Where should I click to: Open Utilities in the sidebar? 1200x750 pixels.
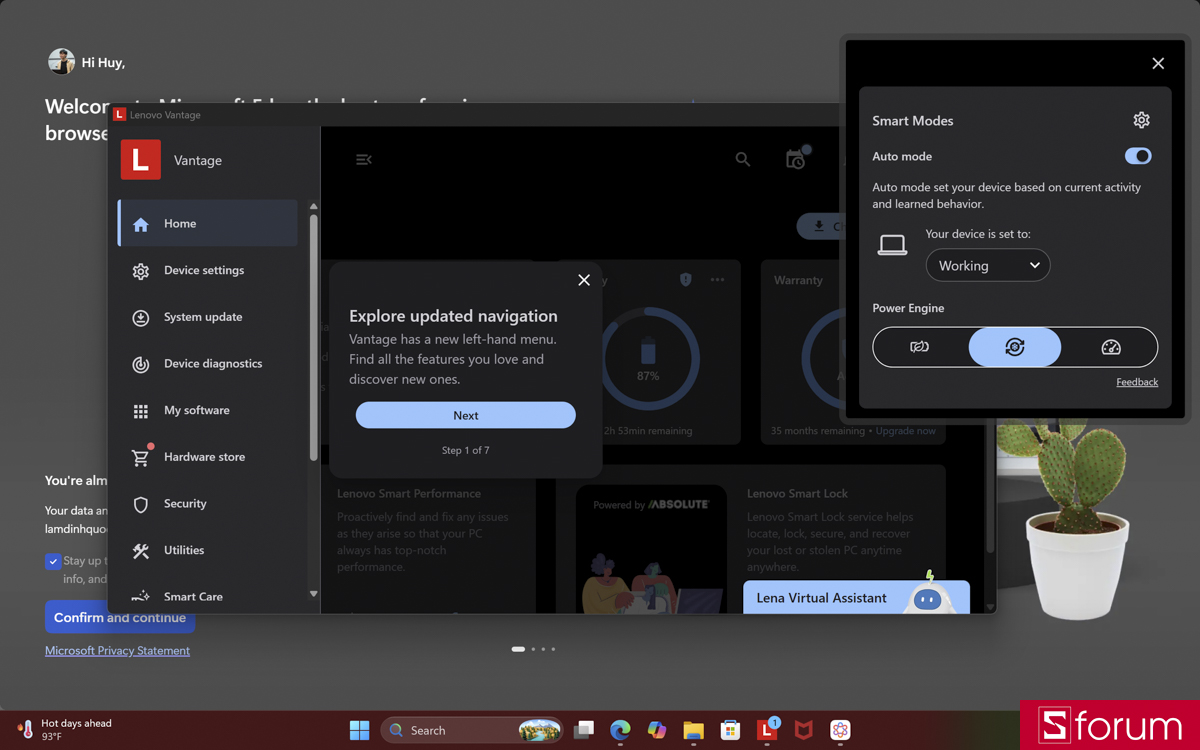pos(208,550)
